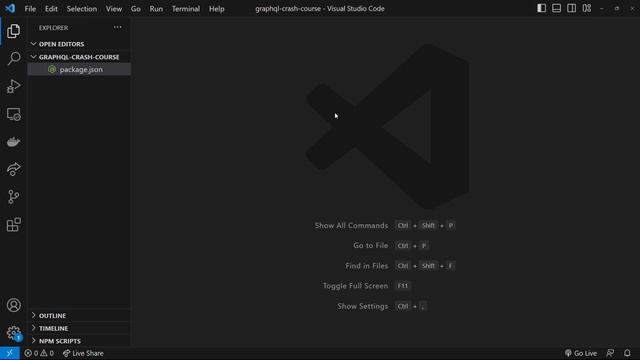Open the Docker view icon
Image resolution: width=640 pixels, height=360 pixels.
tap(13, 142)
